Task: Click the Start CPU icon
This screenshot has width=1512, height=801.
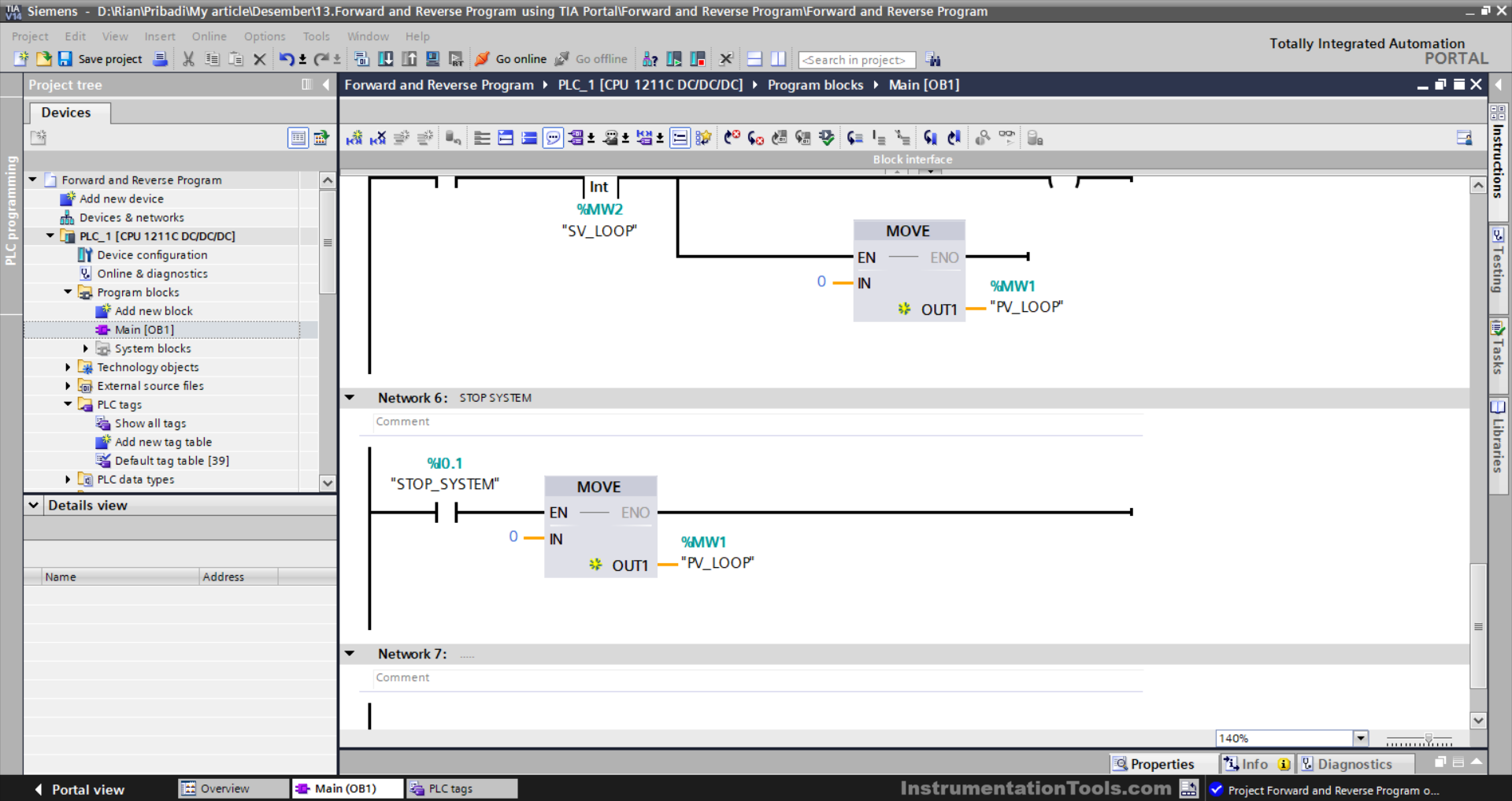Action: (x=674, y=59)
